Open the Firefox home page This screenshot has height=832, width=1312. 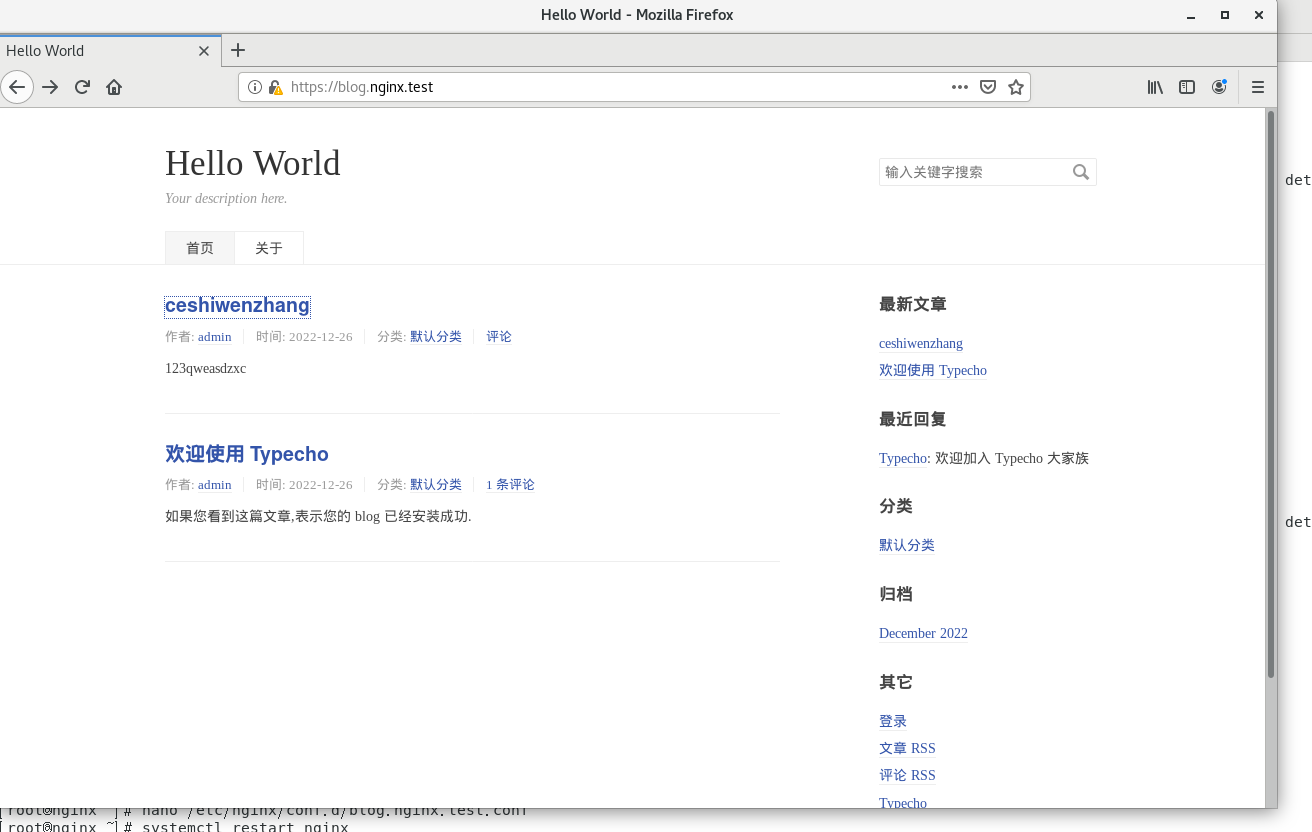point(114,87)
